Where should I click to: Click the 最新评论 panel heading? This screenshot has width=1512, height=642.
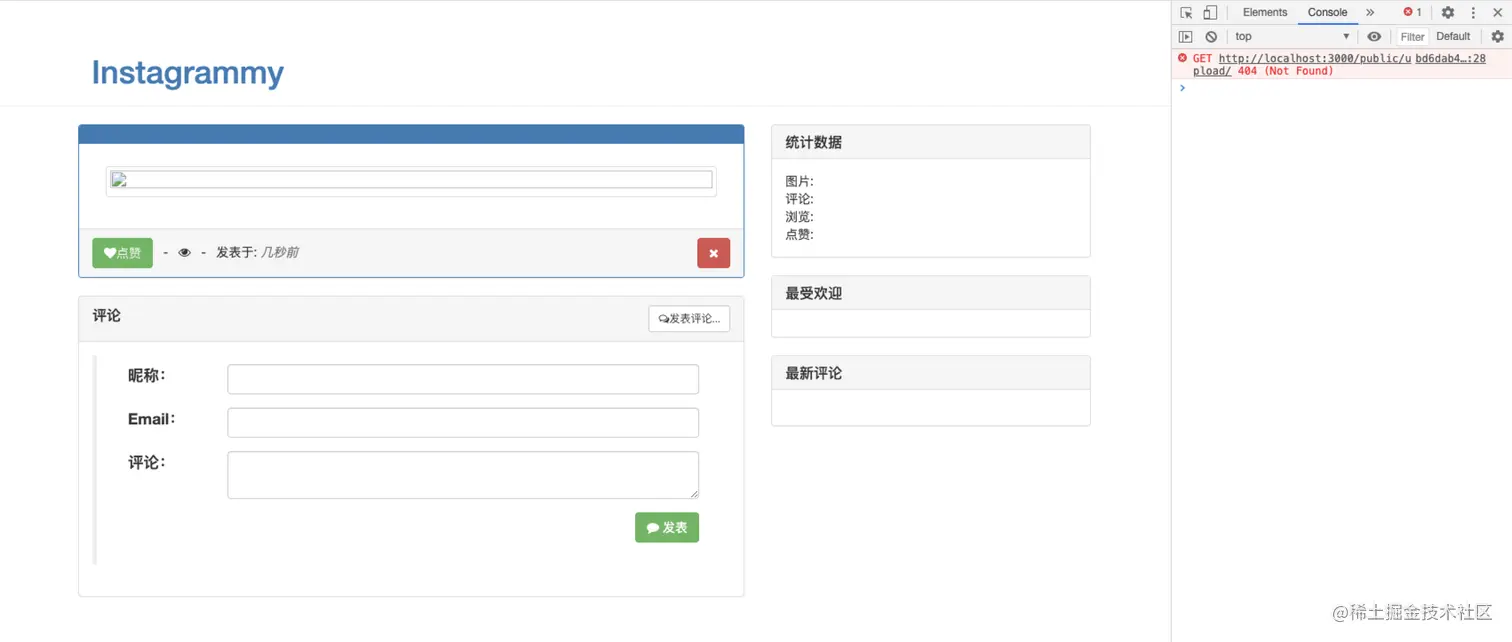(x=930, y=373)
